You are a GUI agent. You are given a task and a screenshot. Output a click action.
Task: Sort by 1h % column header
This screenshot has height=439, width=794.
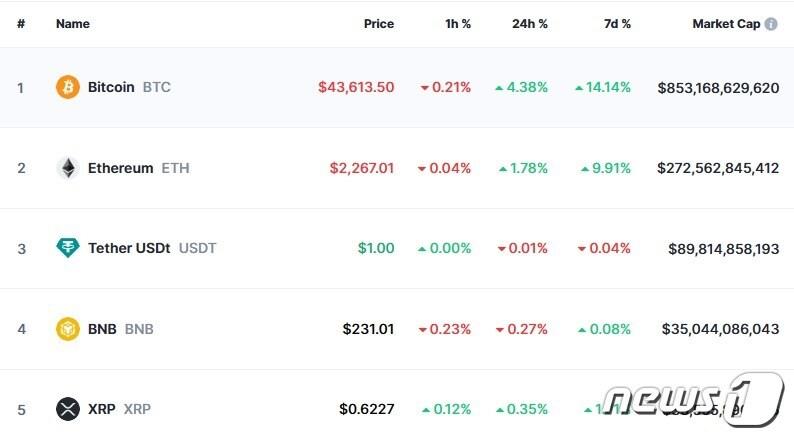tap(458, 24)
